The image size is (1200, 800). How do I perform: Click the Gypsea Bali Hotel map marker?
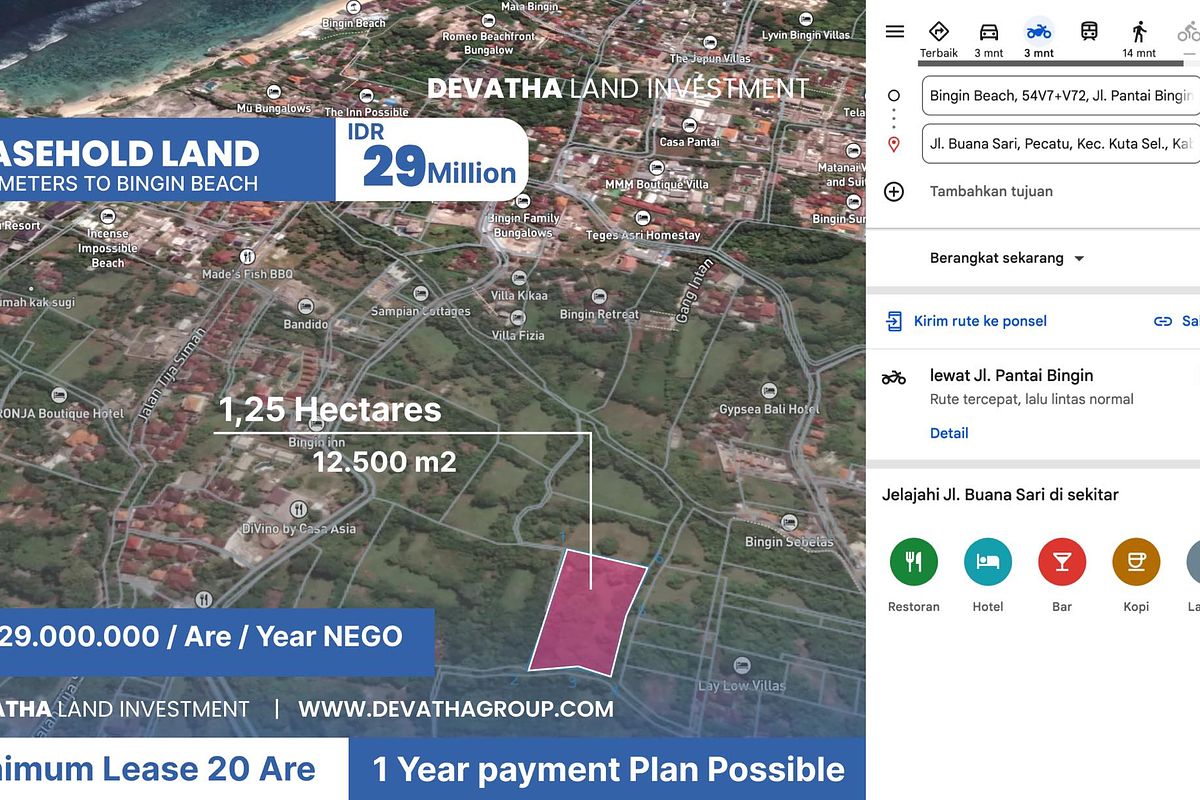pyautogui.click(x=769, y=392)
